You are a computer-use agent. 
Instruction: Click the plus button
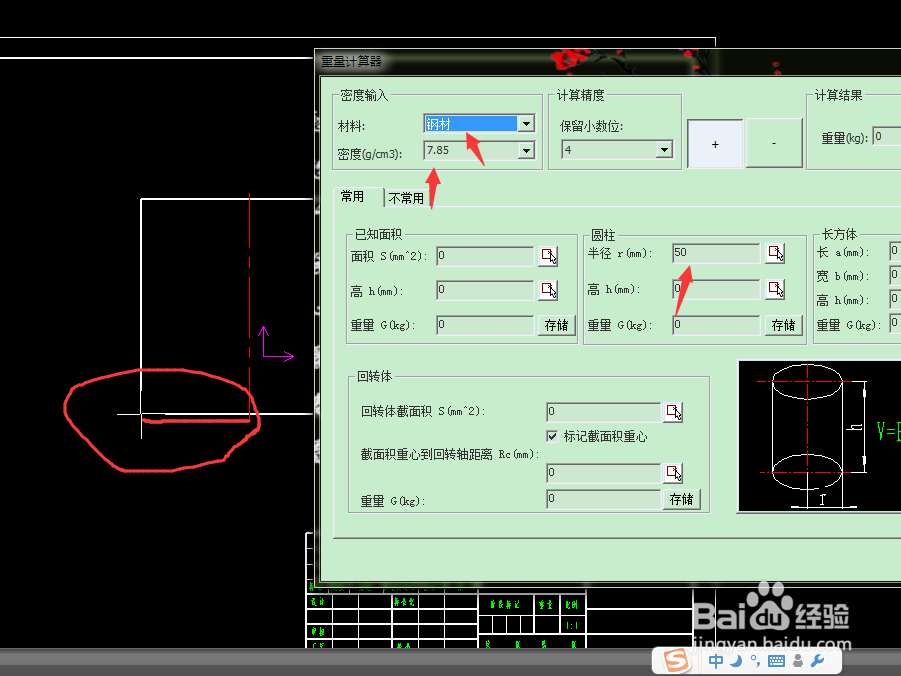point(715,144)
